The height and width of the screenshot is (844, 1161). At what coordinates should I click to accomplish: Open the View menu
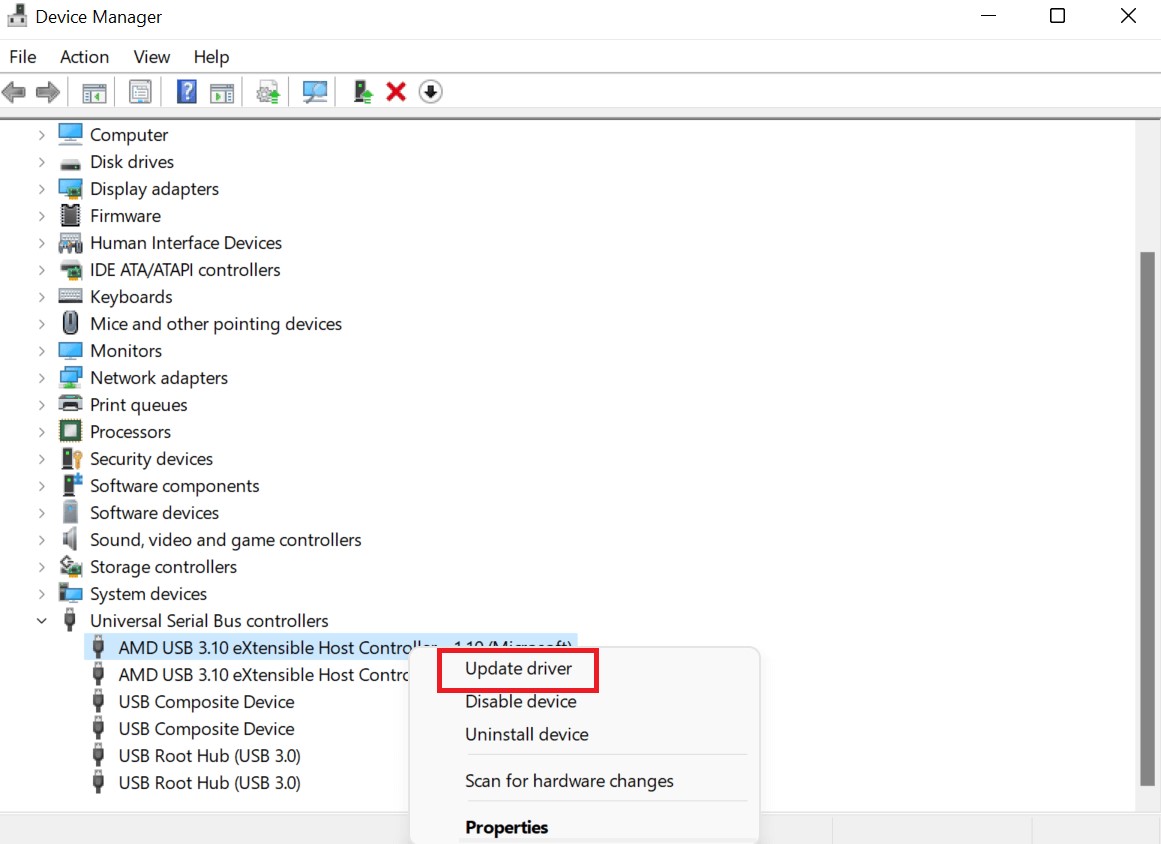click(152, 57)
